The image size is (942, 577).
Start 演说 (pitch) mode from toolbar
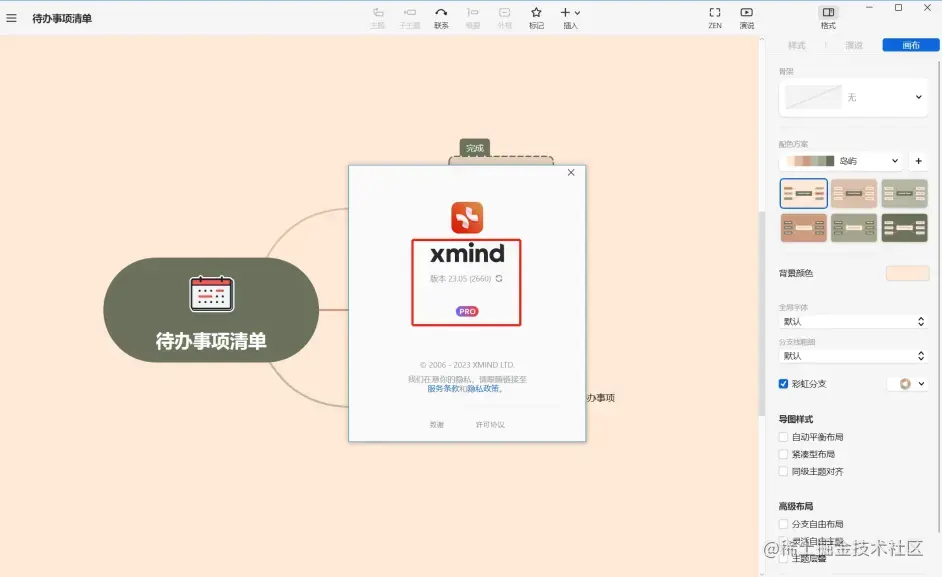[747, 18]
